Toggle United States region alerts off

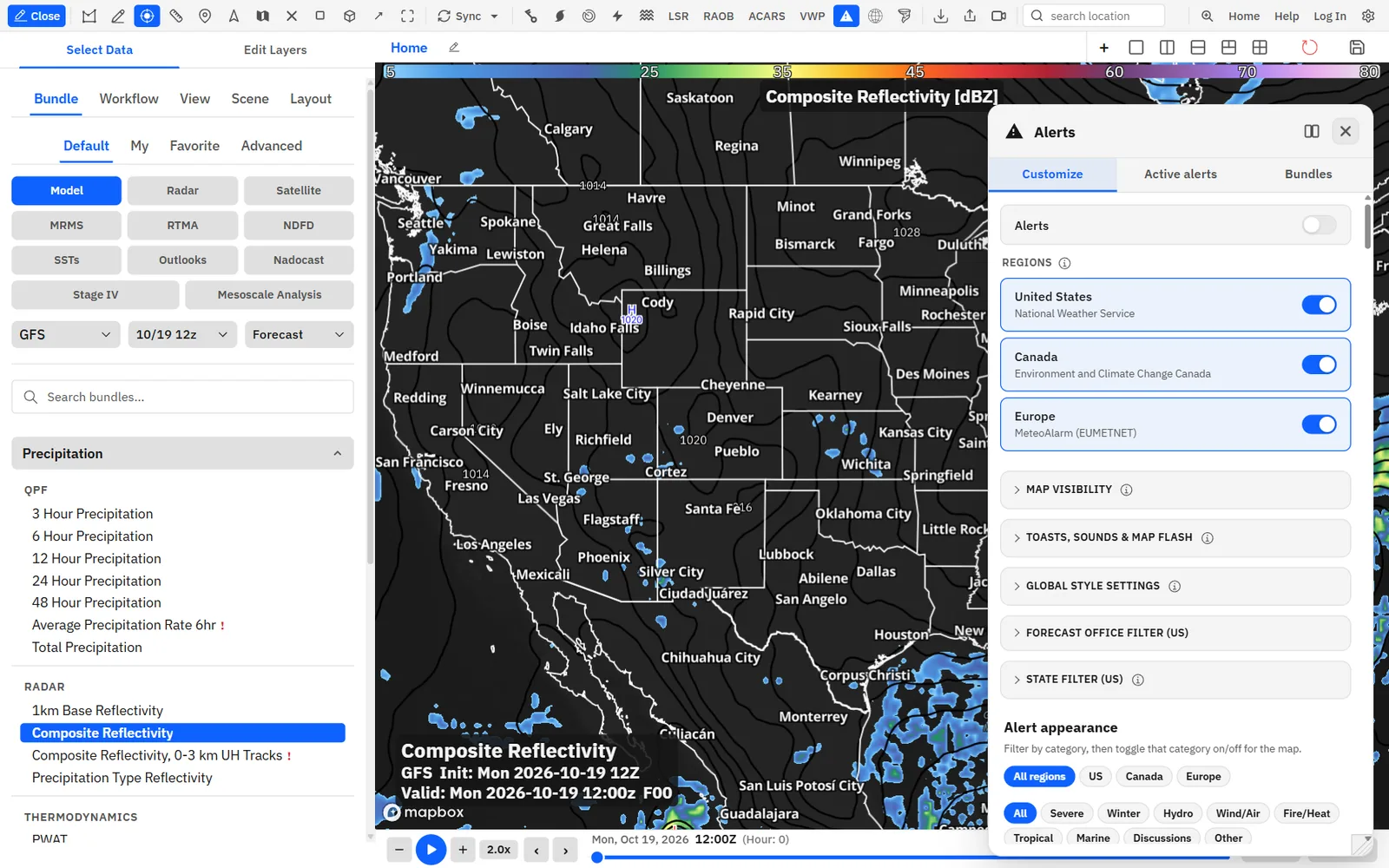point(1319,305)
